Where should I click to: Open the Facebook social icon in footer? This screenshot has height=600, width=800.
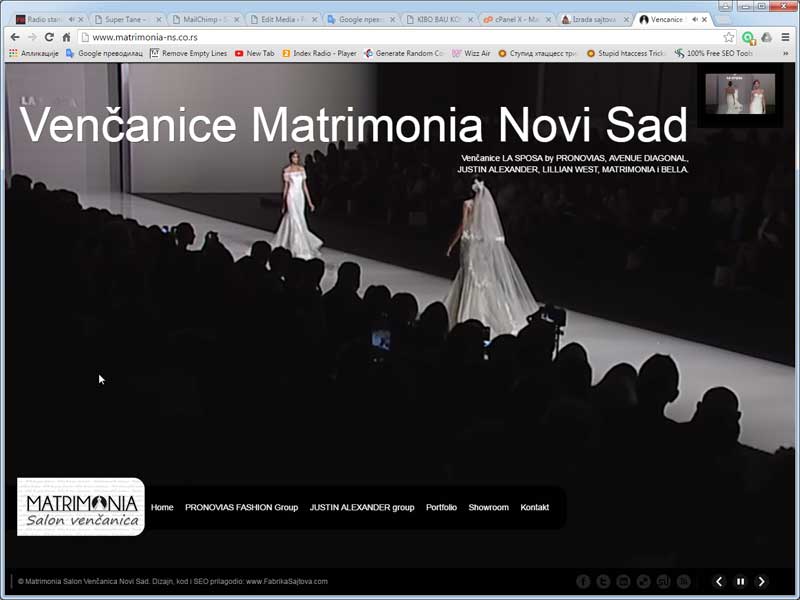[583, 581]
